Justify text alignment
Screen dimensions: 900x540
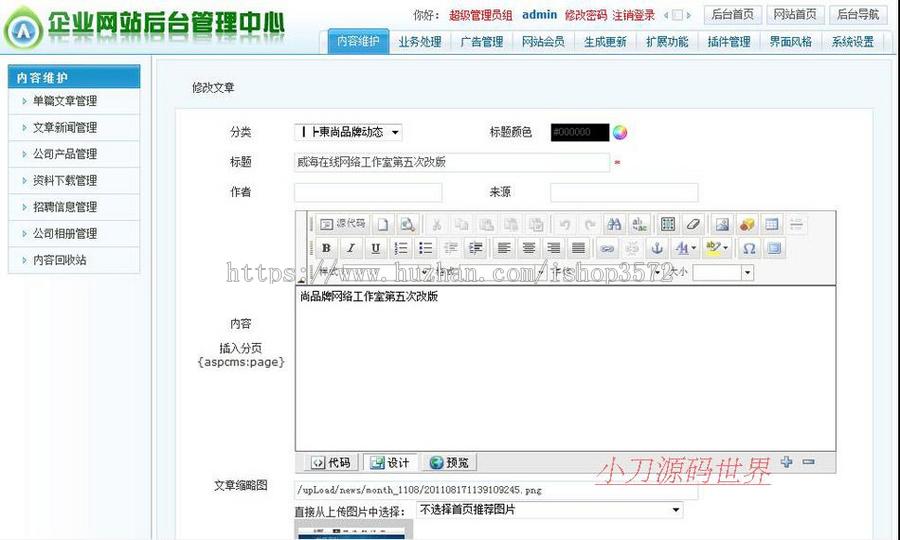(579, 248)
